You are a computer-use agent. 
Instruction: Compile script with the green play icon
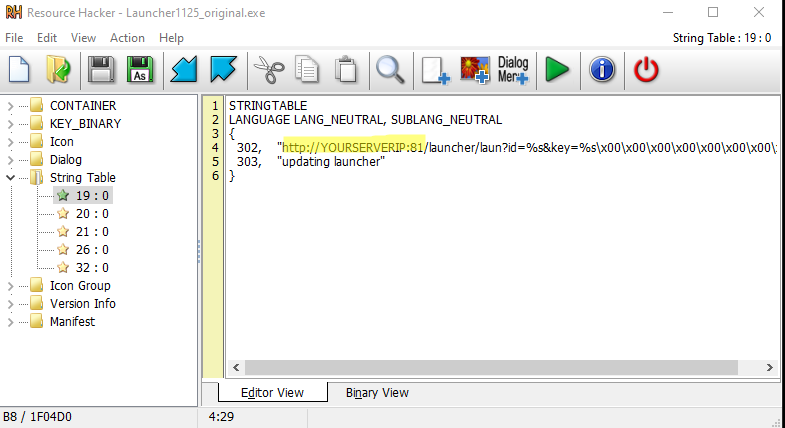557,70
